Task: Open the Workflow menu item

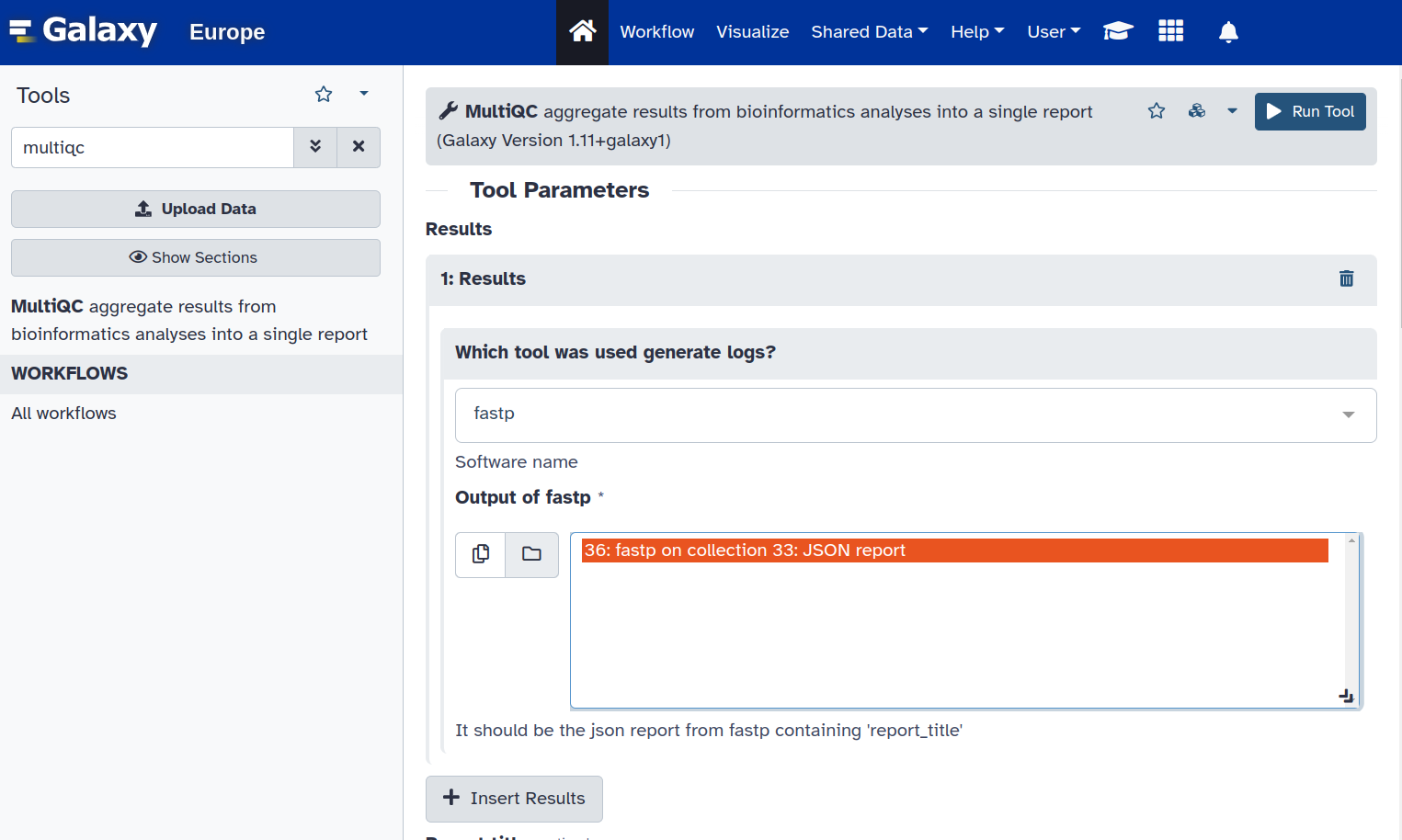Action: [x=656, y=31]
